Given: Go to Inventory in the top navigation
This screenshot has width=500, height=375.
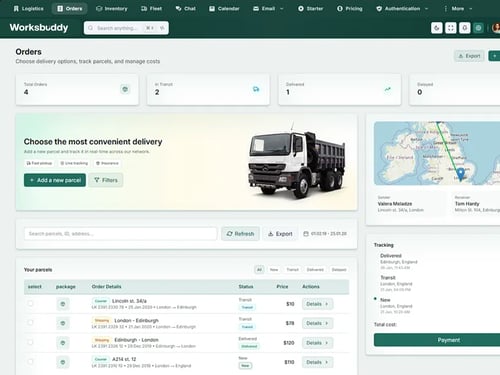Looking at the screenshot, I should click(112, 9).
